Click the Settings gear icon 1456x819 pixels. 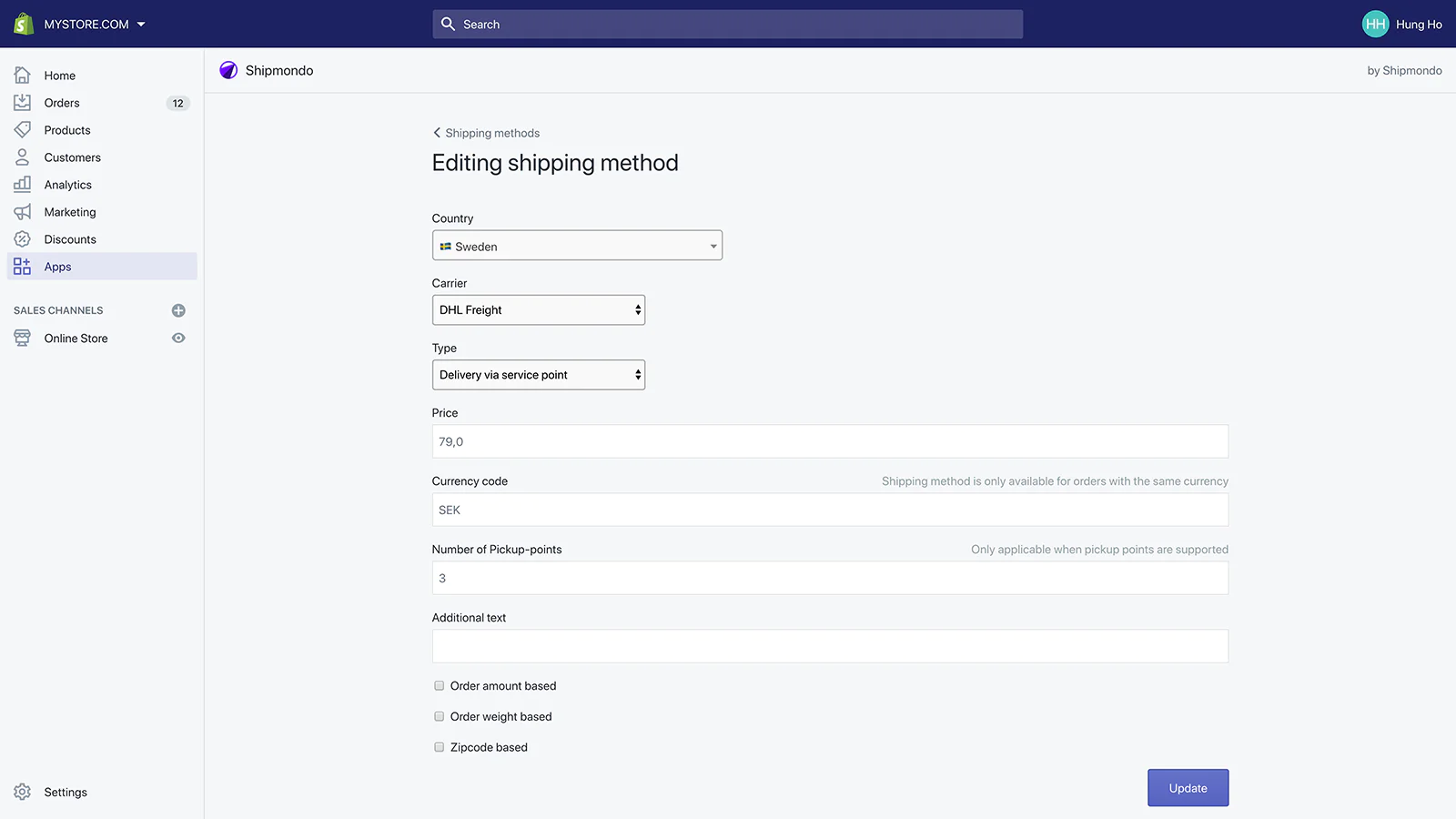click(23, 792)
